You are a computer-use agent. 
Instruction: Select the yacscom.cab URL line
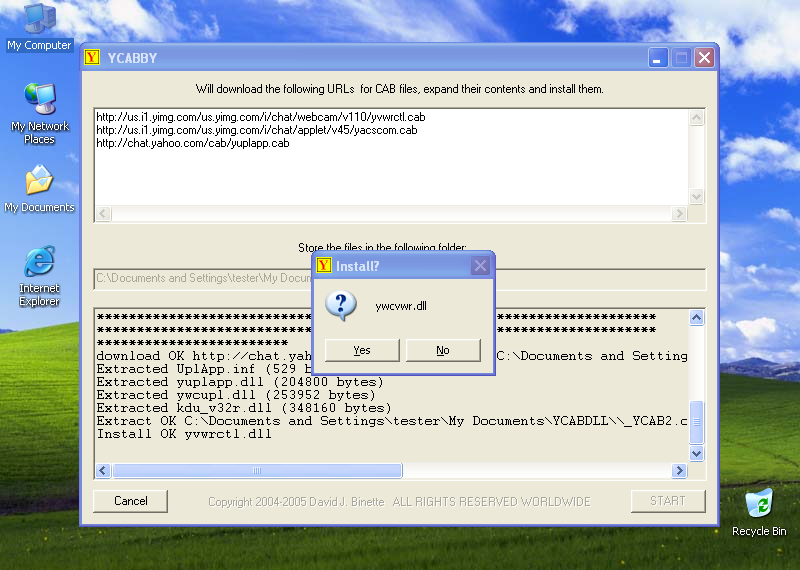(x=257, y=130)
